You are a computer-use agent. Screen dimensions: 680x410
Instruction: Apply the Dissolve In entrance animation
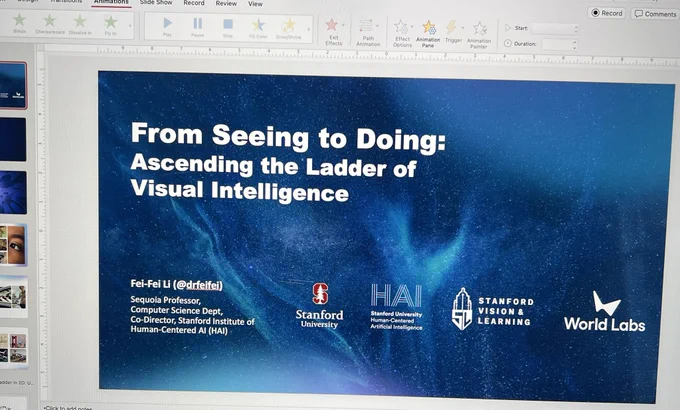(x=80, y=24)
